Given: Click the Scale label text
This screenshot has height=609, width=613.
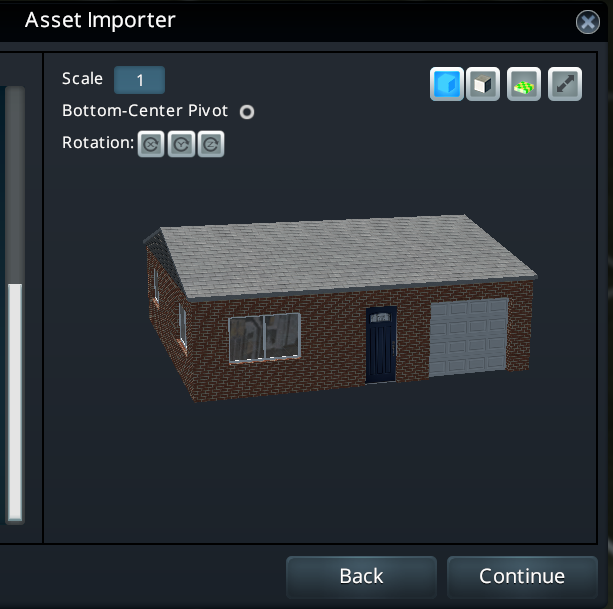Looking at the screenshot, I should coord(82,79).
